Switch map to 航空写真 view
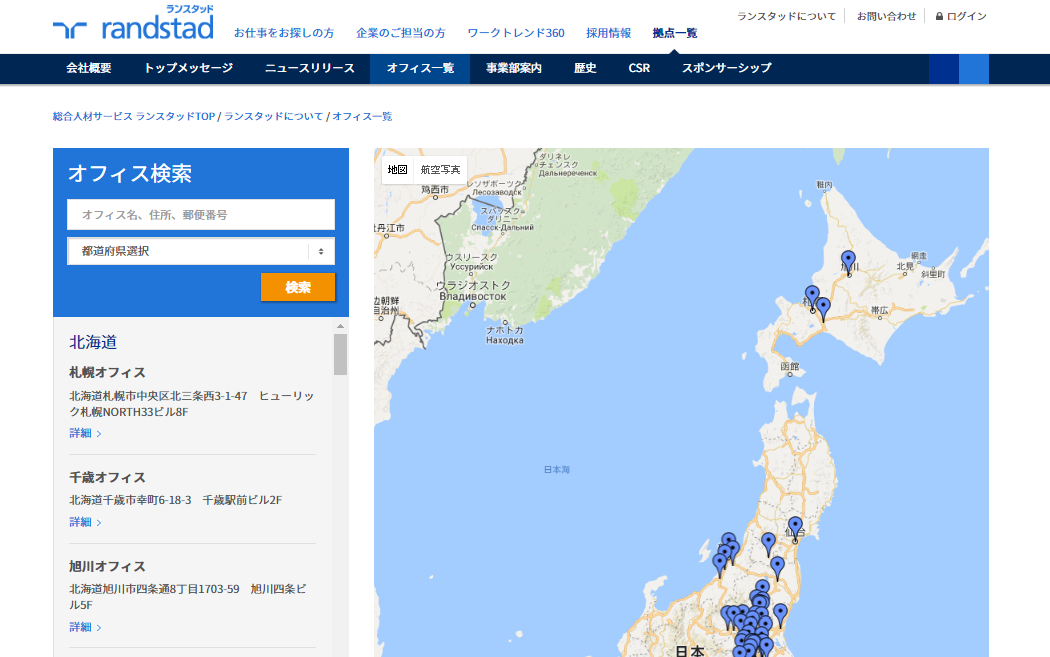1050x657 pixels. [x=440, y=169]
